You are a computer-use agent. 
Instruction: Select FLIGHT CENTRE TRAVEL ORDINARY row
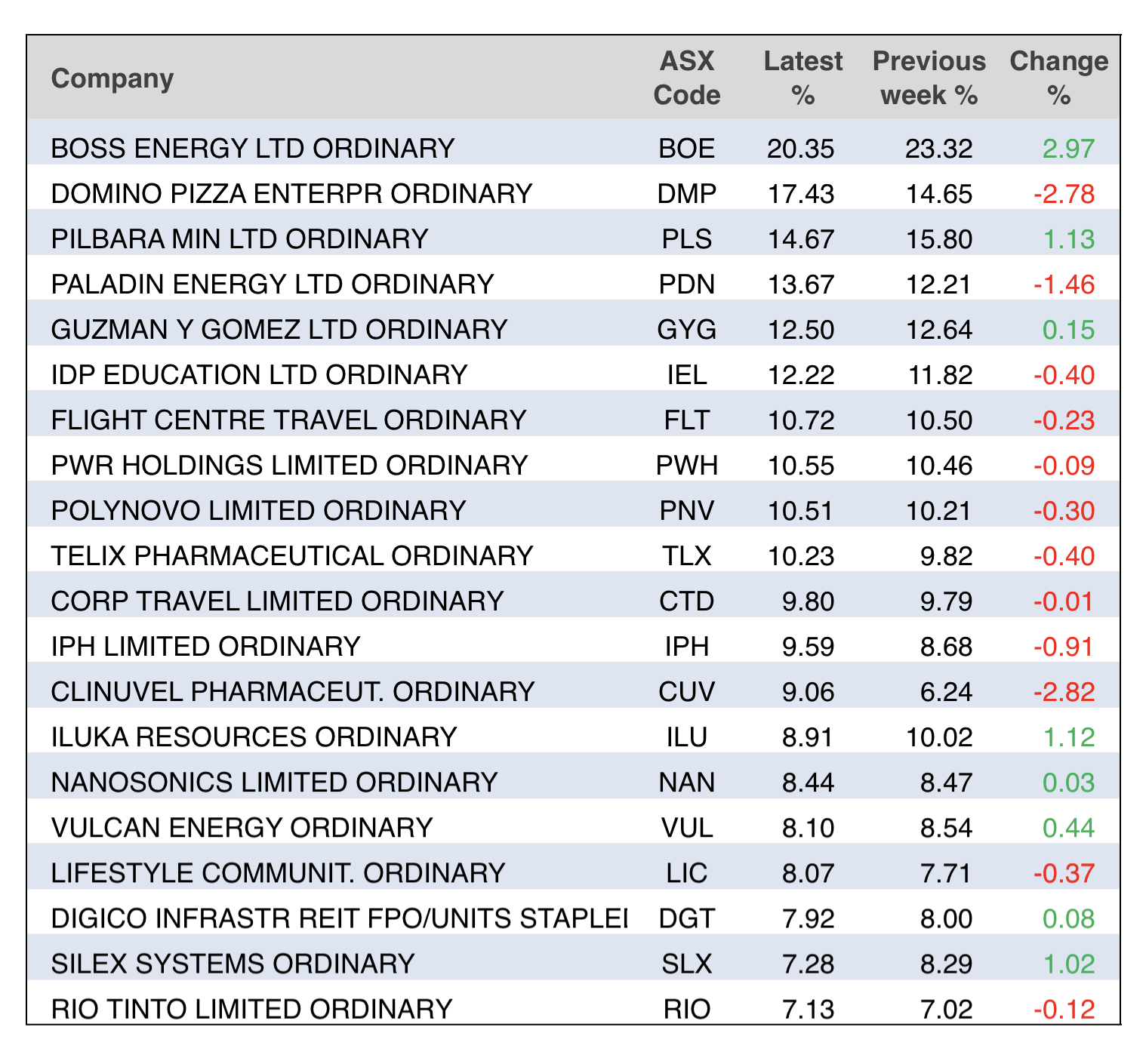click(288, 420)
